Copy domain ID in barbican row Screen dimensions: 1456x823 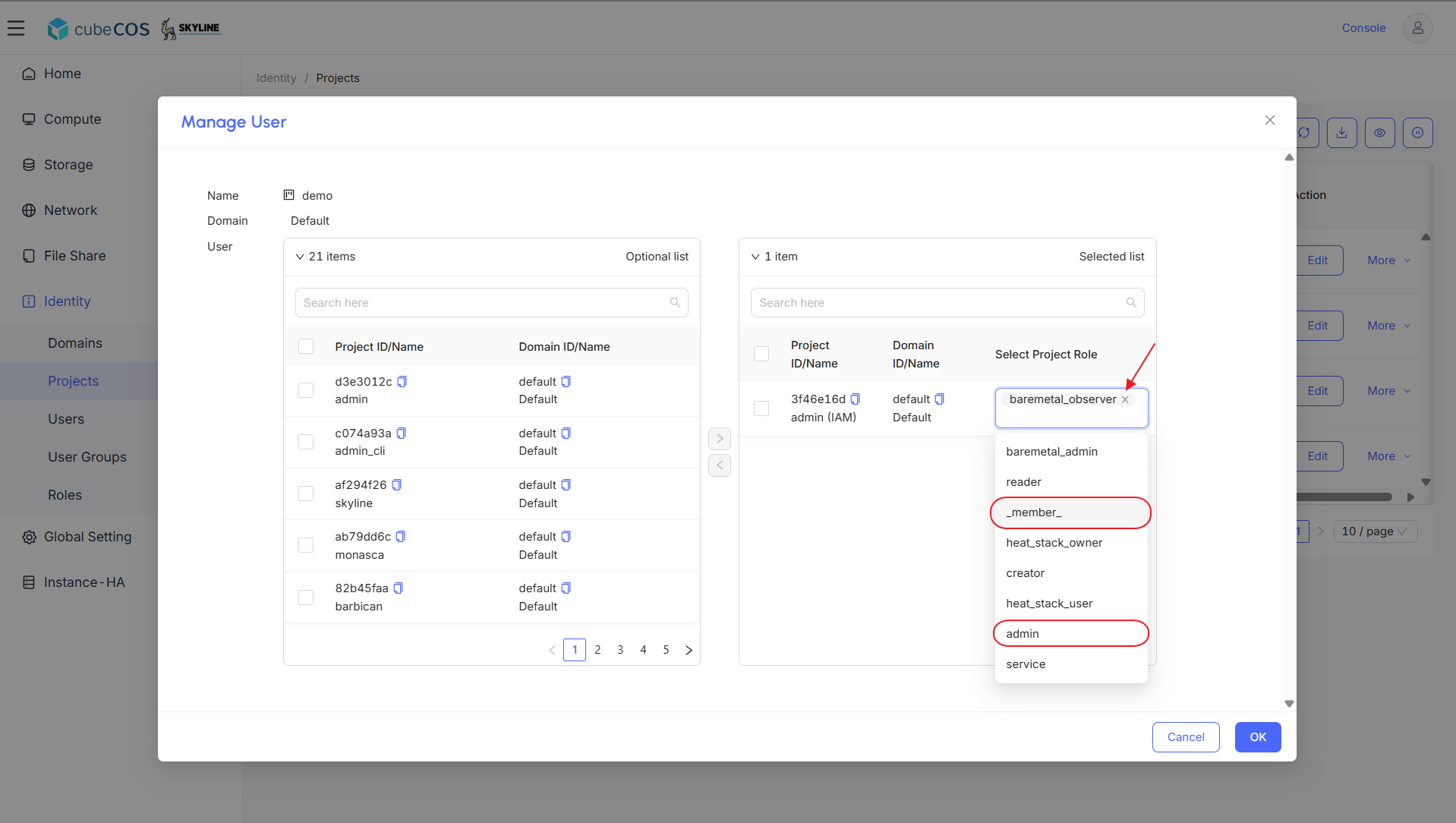point(566,588)
